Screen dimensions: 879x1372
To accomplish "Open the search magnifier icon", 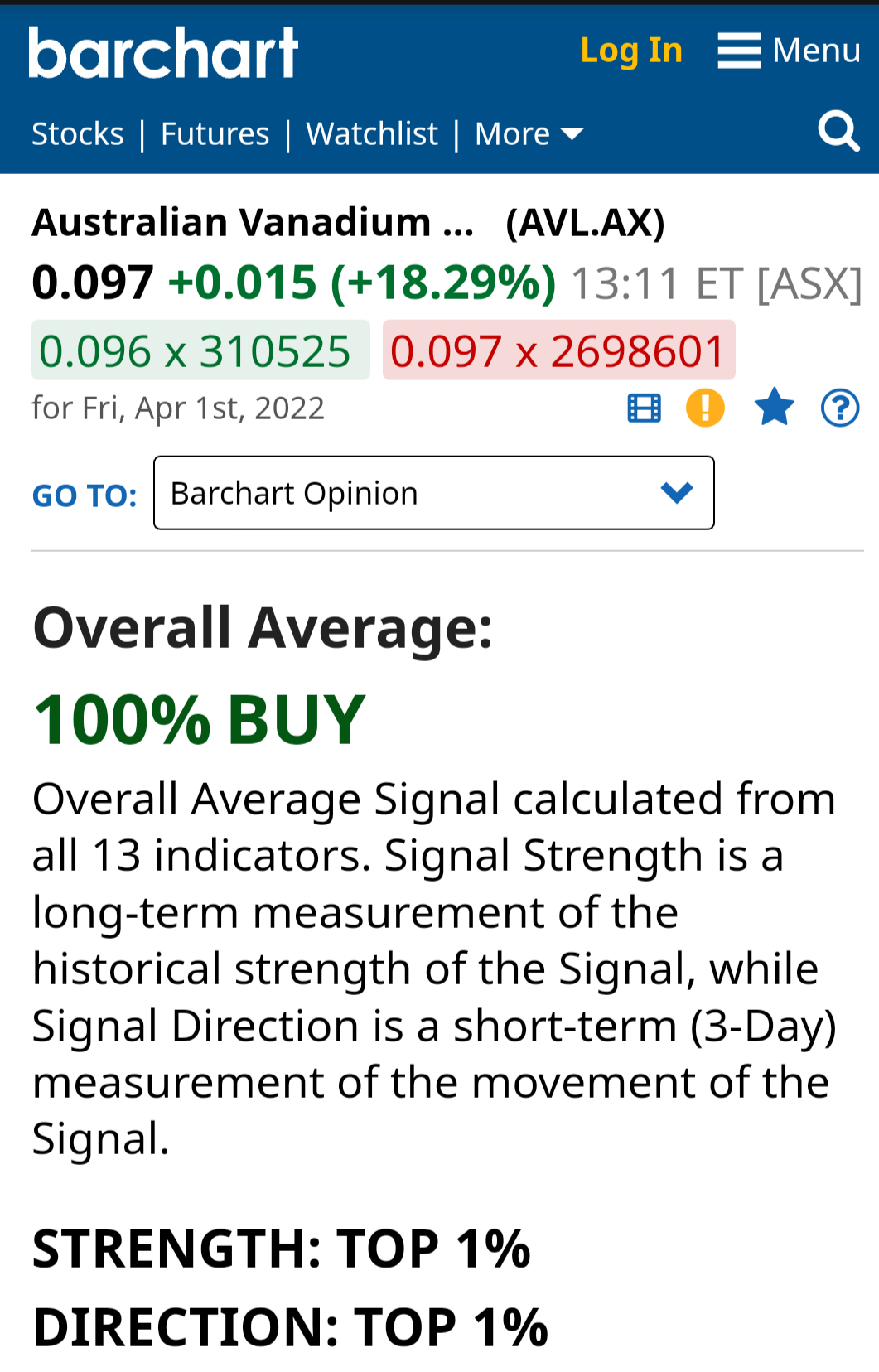I will [x=838, y=132].
